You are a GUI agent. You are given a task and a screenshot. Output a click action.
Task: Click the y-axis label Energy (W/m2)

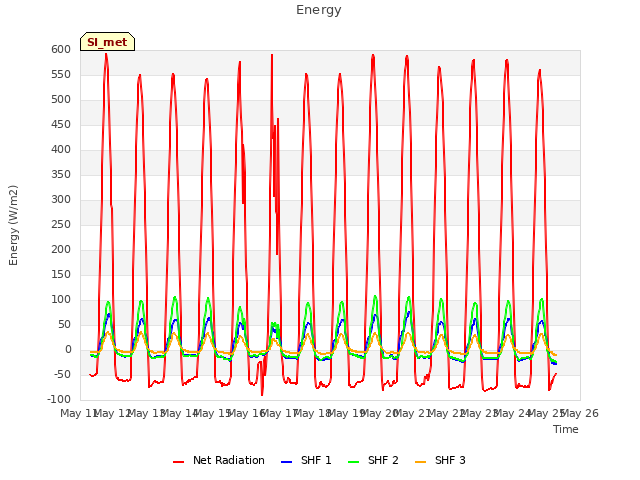[x=13, y=225]
